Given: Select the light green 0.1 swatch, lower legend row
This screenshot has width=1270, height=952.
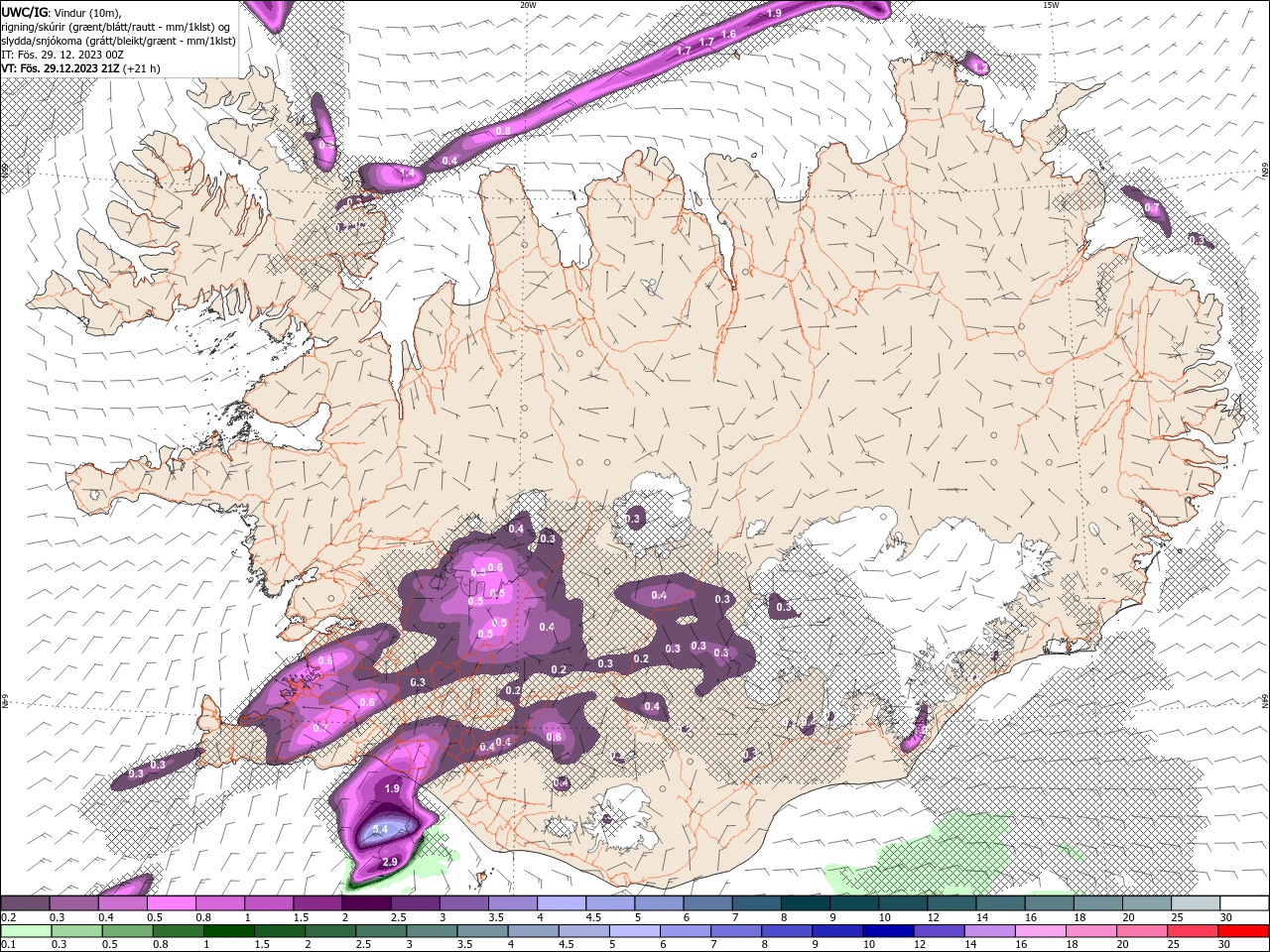Looking at the screenshot, I should (x=26, y=931).
